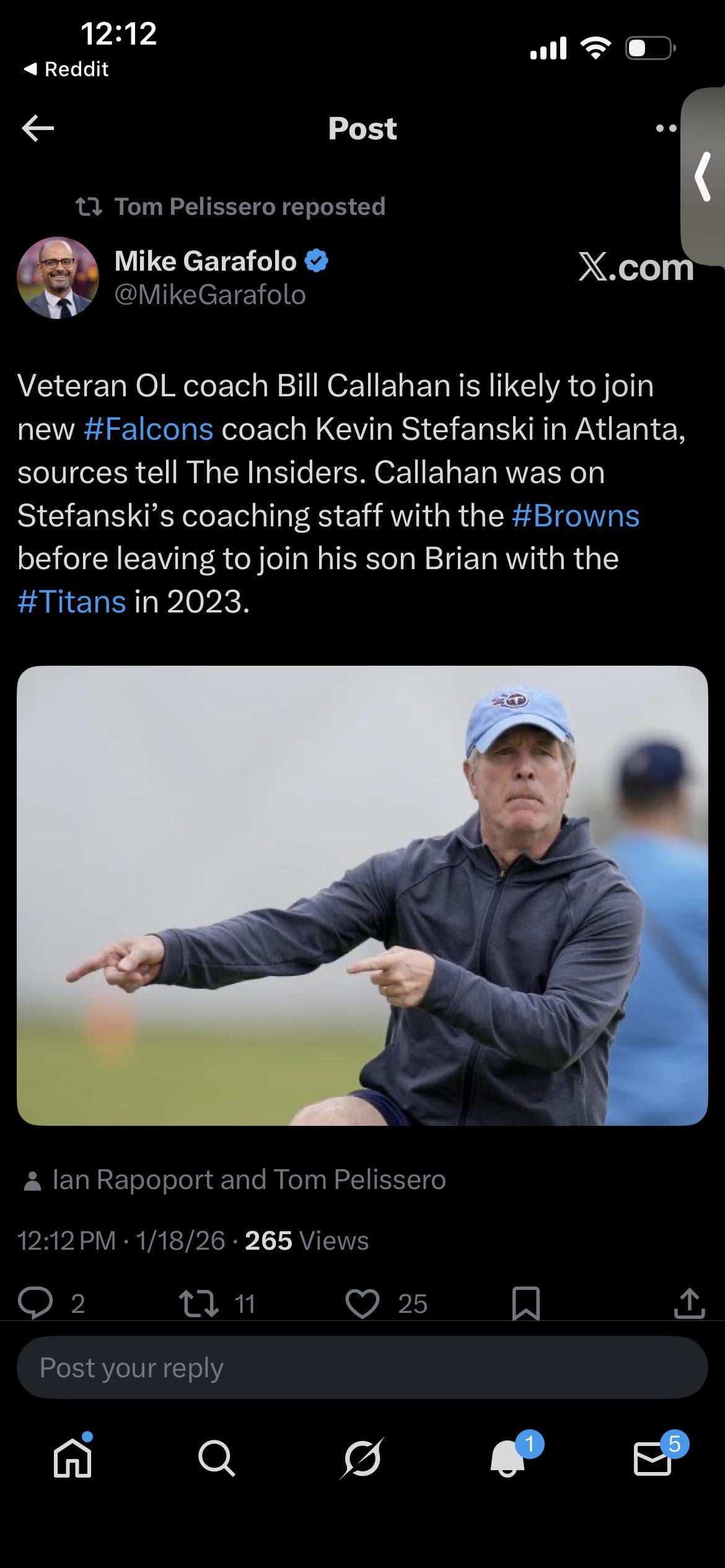Screen dimensions: 725x1568
Task: Repost this post
Action: [198, 1303]
